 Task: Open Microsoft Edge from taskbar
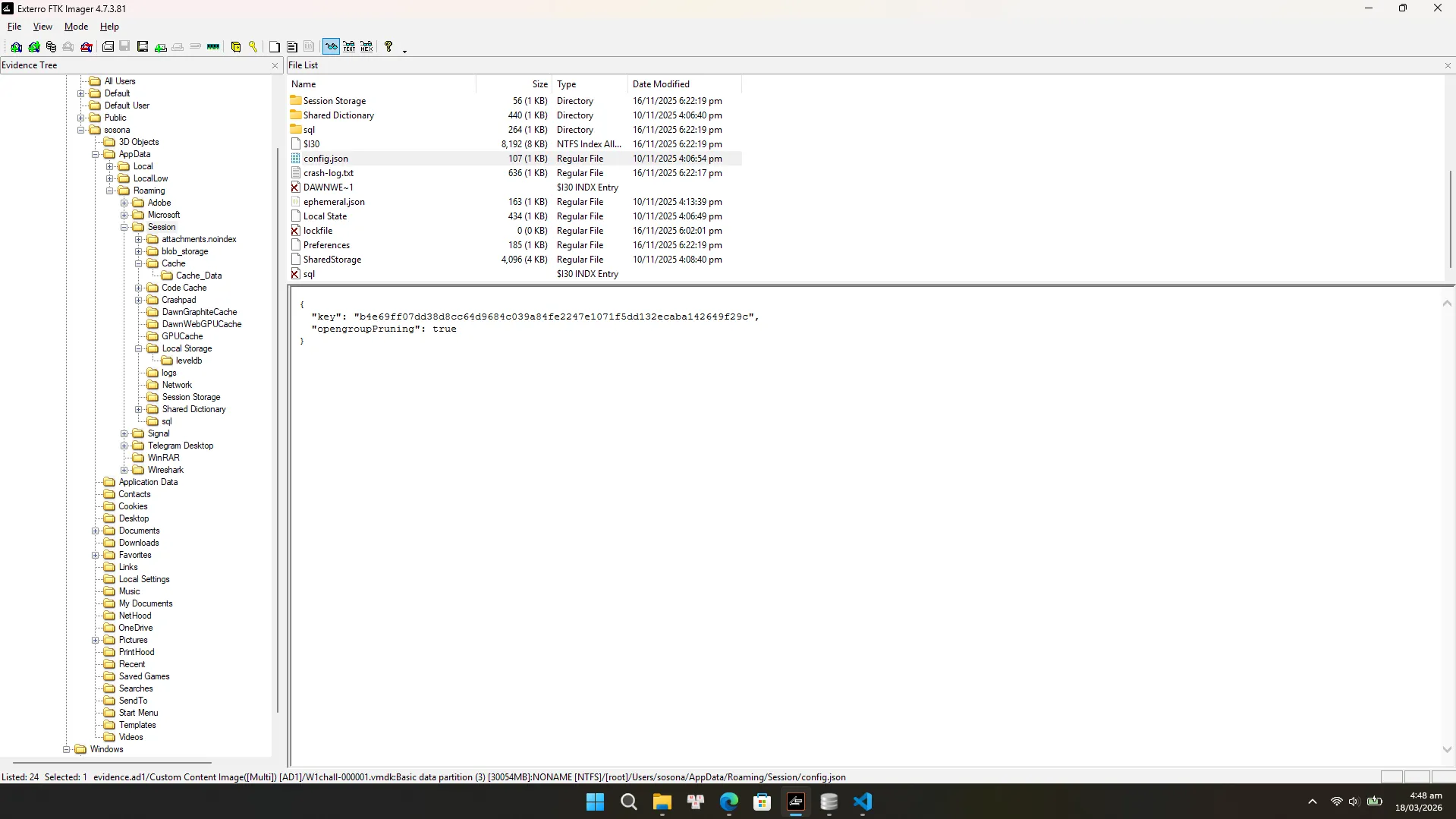point(729,802)
